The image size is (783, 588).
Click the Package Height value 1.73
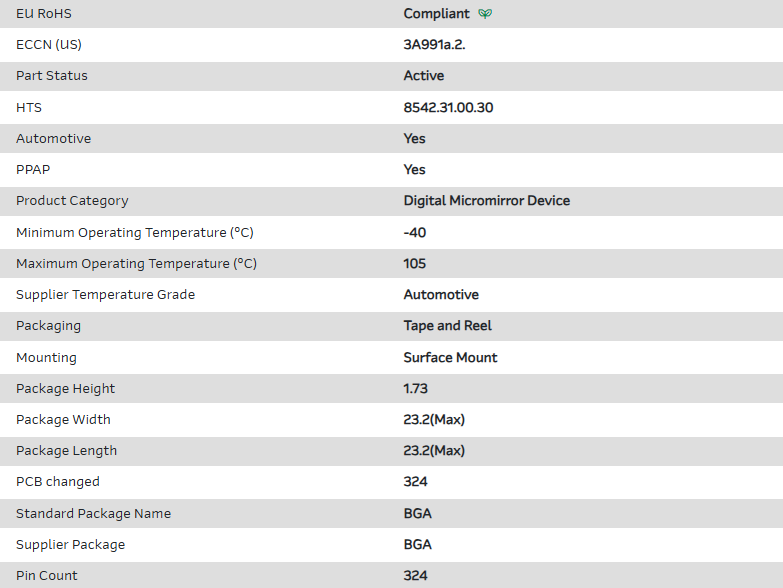point(415,389)
